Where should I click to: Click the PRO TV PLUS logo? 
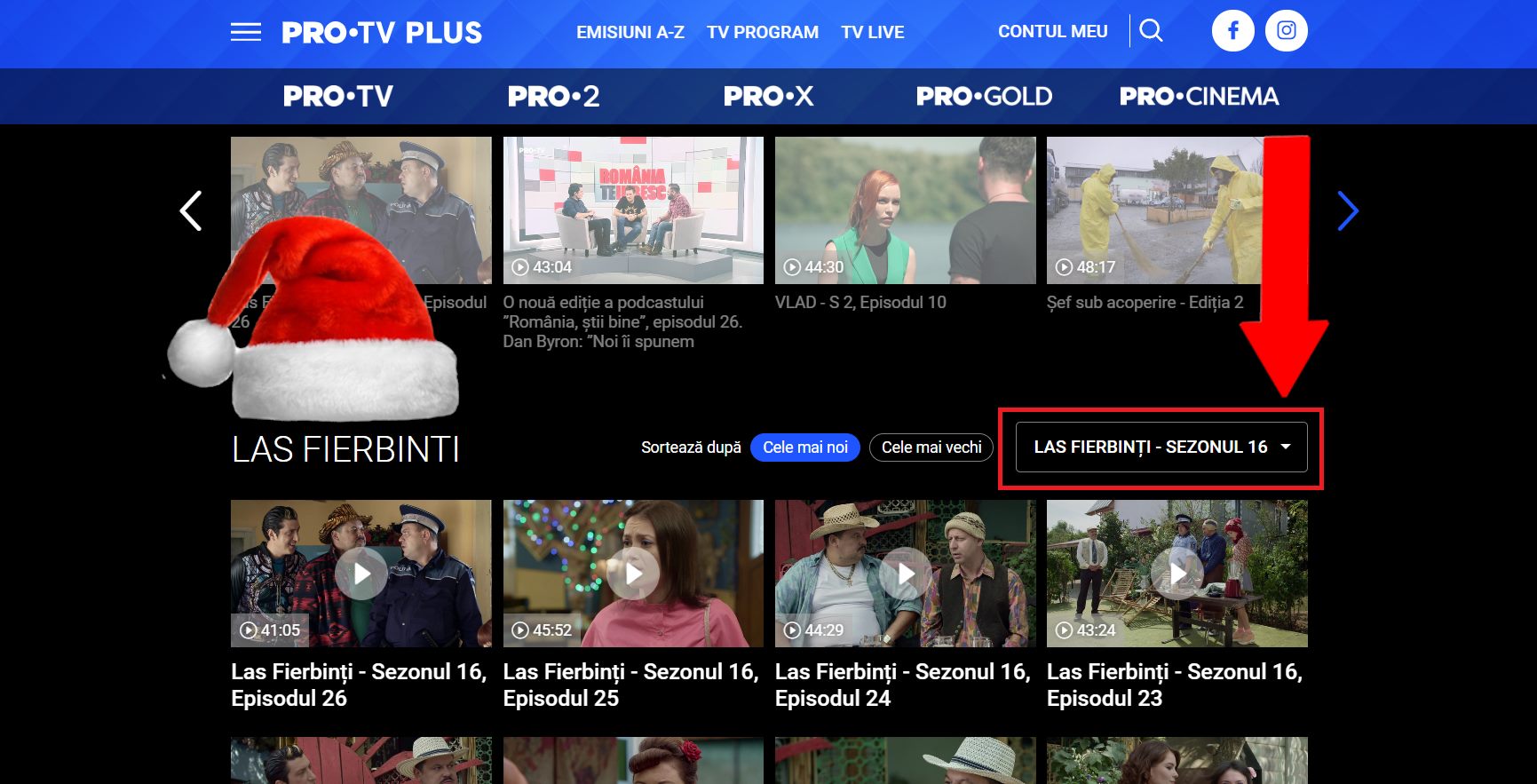[382, 33]
